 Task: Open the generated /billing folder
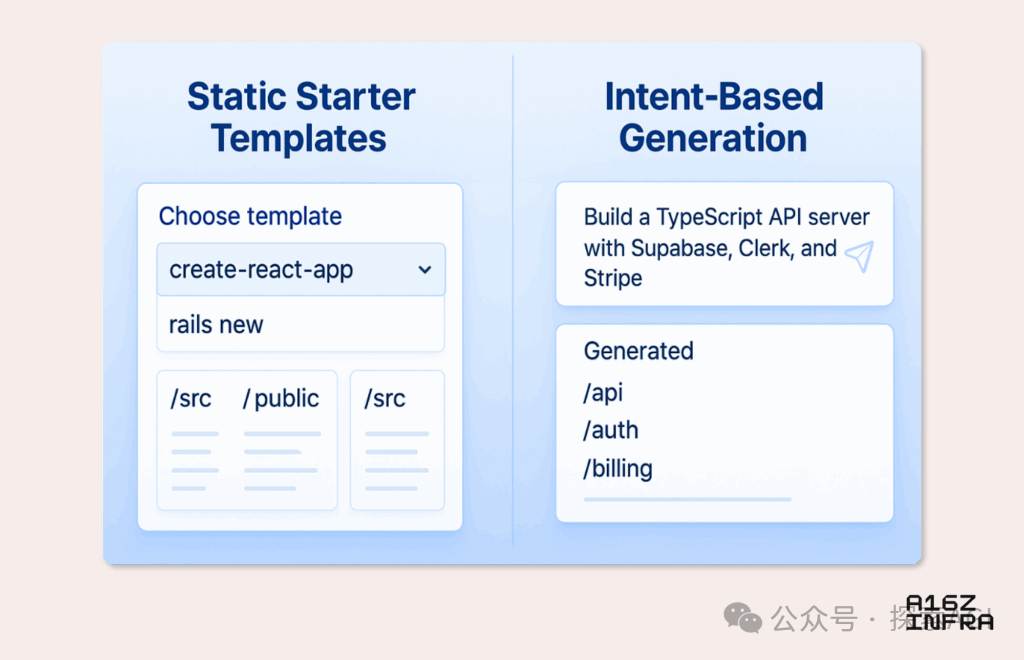pos(618,469)
